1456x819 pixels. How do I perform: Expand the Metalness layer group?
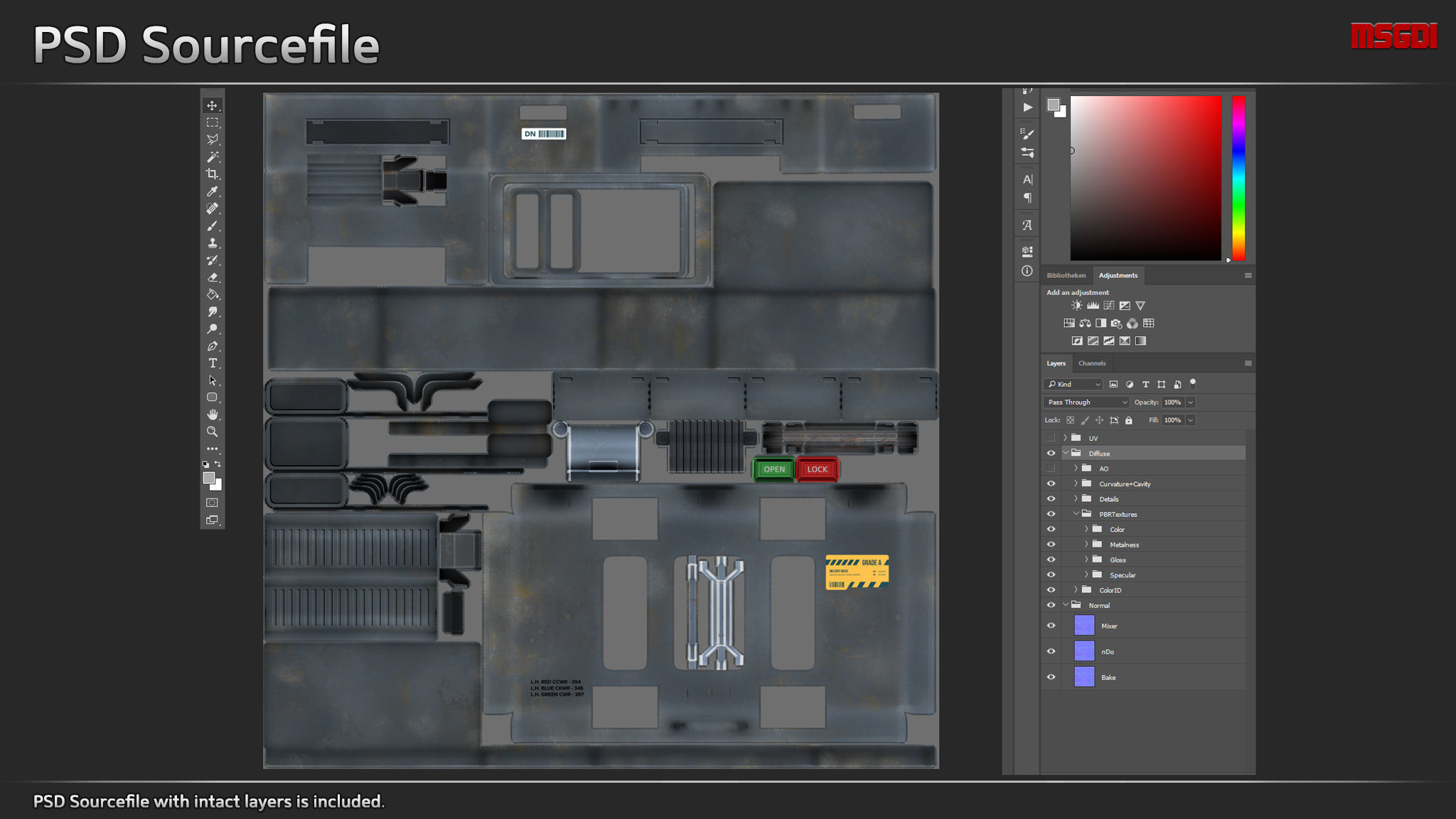[x=1086, y=544]
